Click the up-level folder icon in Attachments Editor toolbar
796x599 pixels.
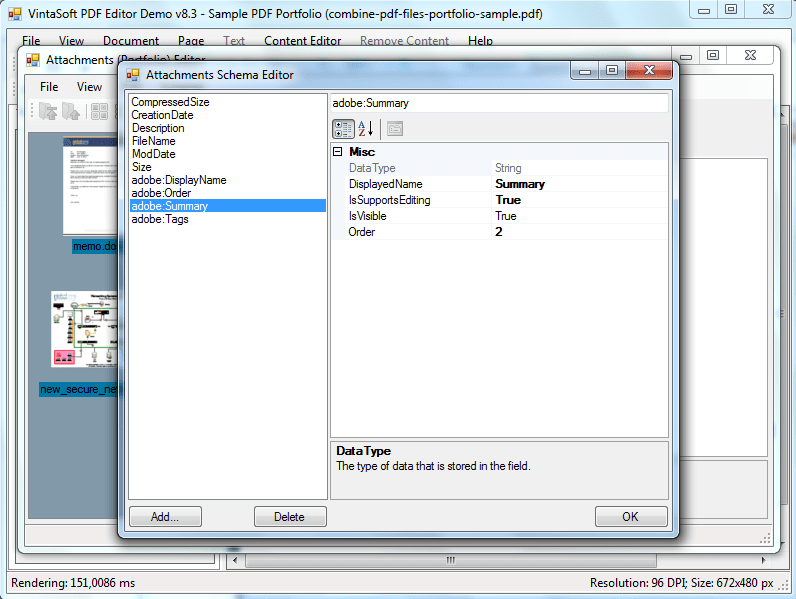point(48,111)
